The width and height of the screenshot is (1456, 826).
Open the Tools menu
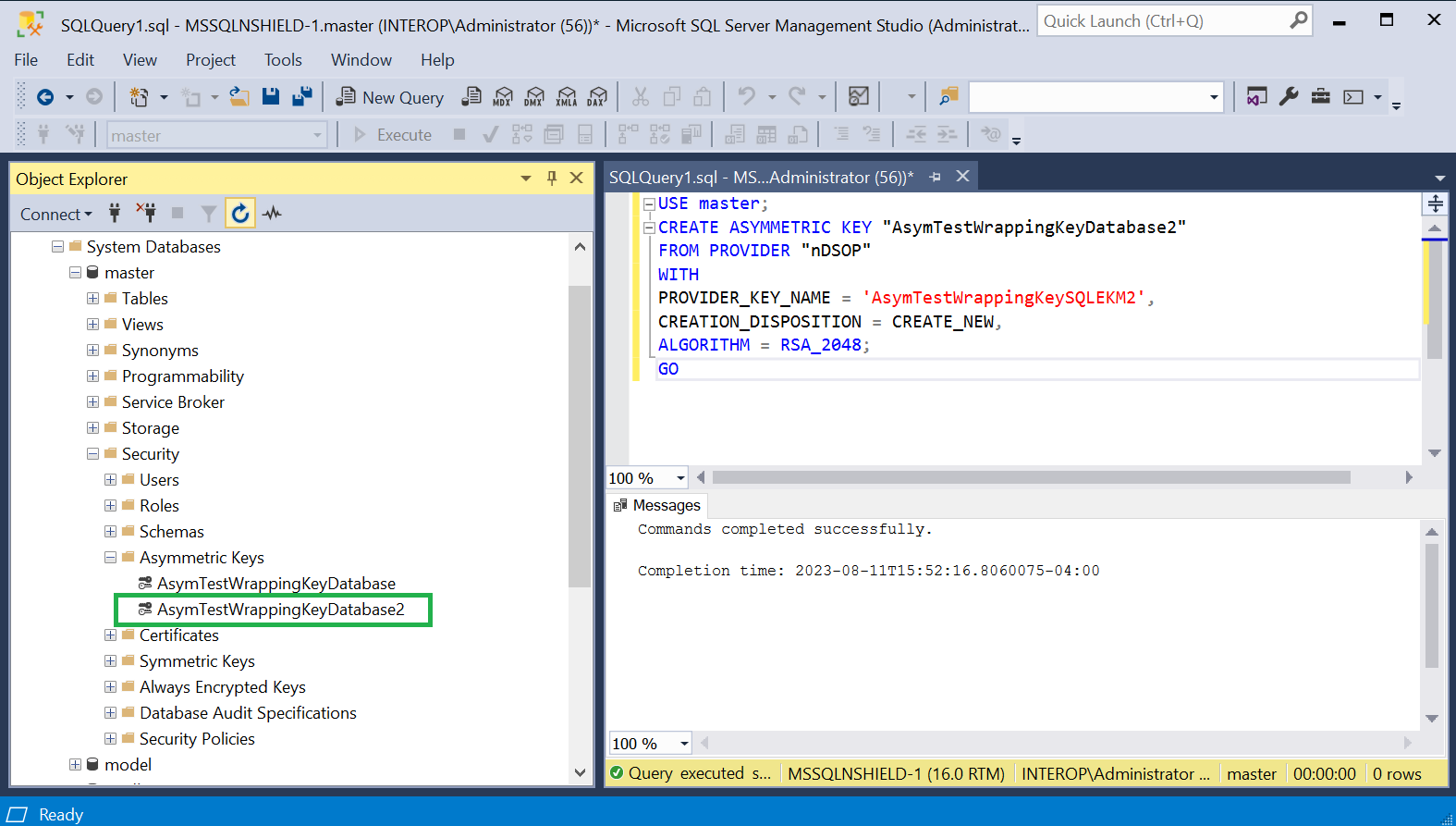283,59
